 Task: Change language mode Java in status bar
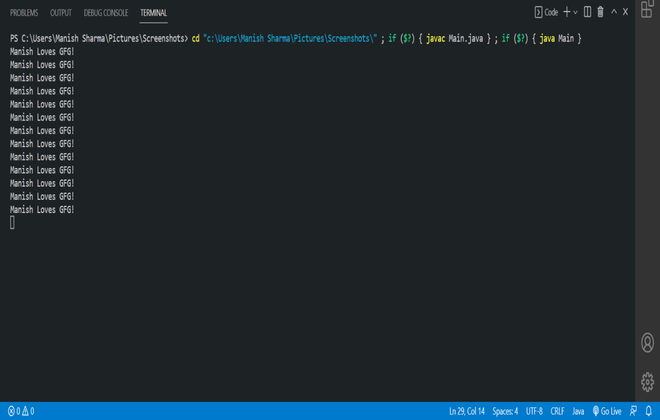click(578, 411)
